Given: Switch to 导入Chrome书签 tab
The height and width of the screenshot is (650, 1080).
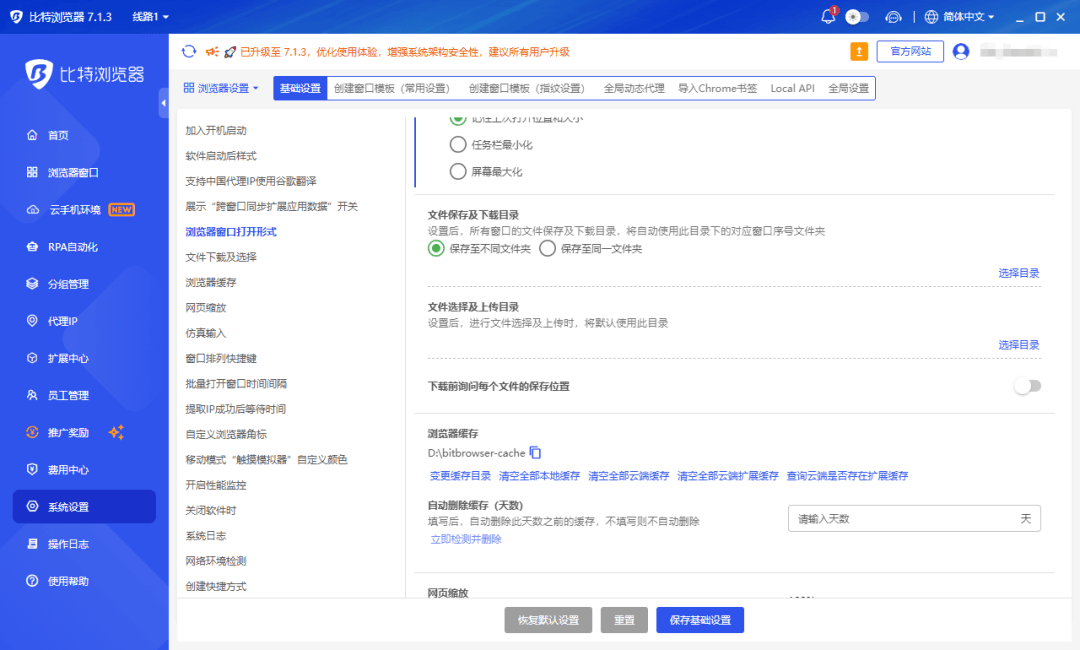Looking at the screenshot, I should point(717,88).
